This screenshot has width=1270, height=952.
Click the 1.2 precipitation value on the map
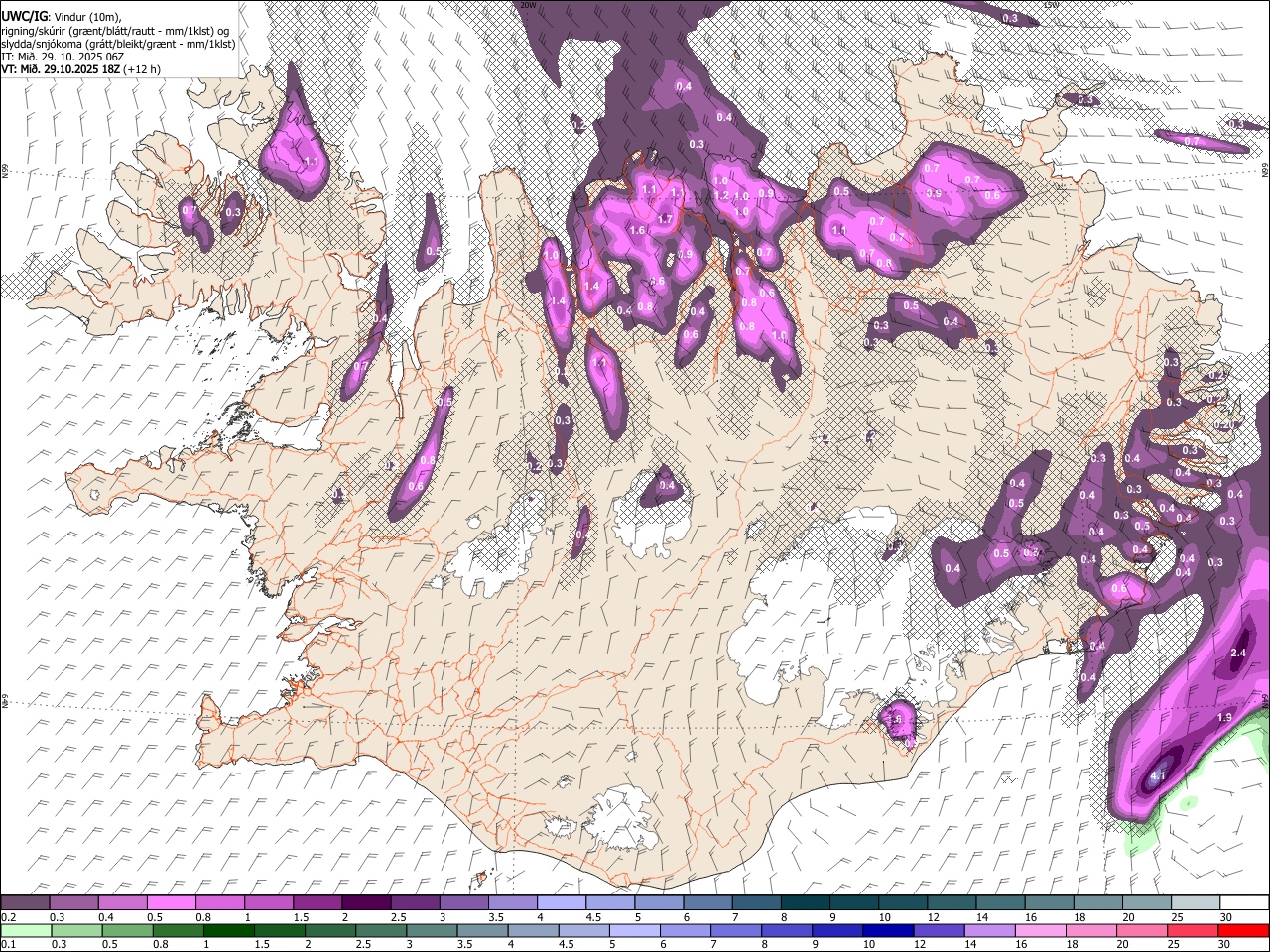click(x=722, y=196)
